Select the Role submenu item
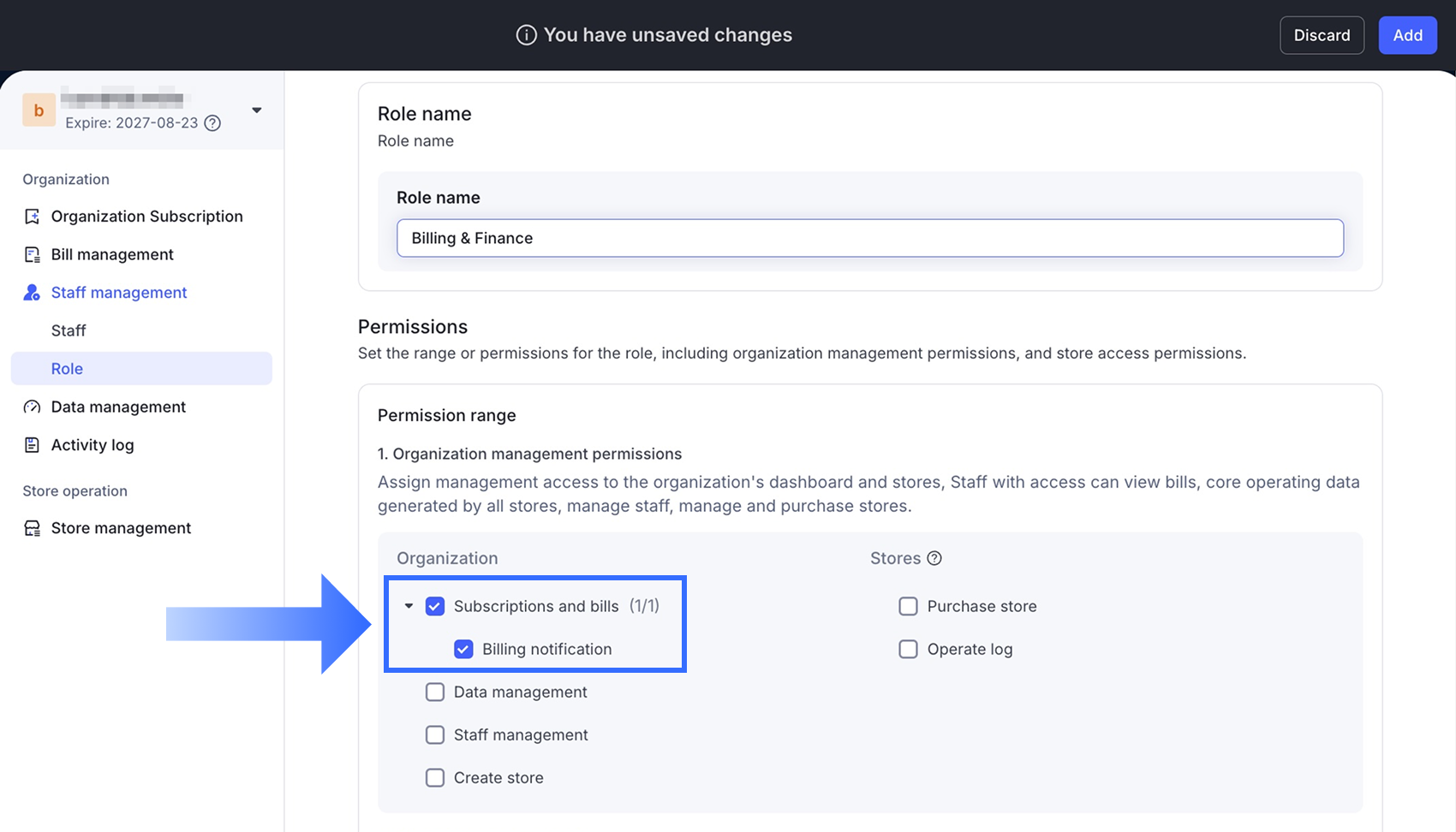 tap(141, 369)
